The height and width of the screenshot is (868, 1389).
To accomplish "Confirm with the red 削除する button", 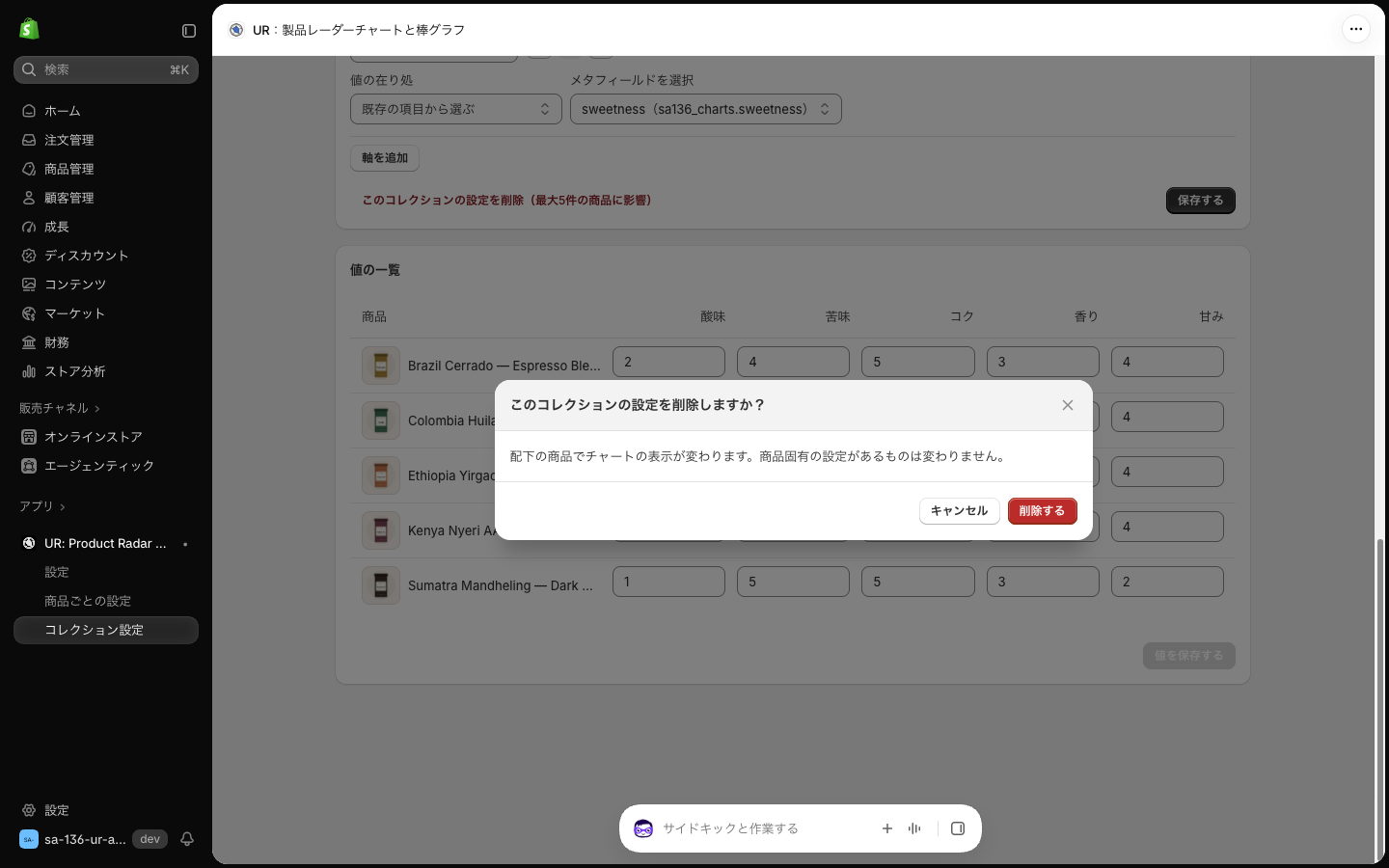I will pyautogui.click(x=1043, y=511).
